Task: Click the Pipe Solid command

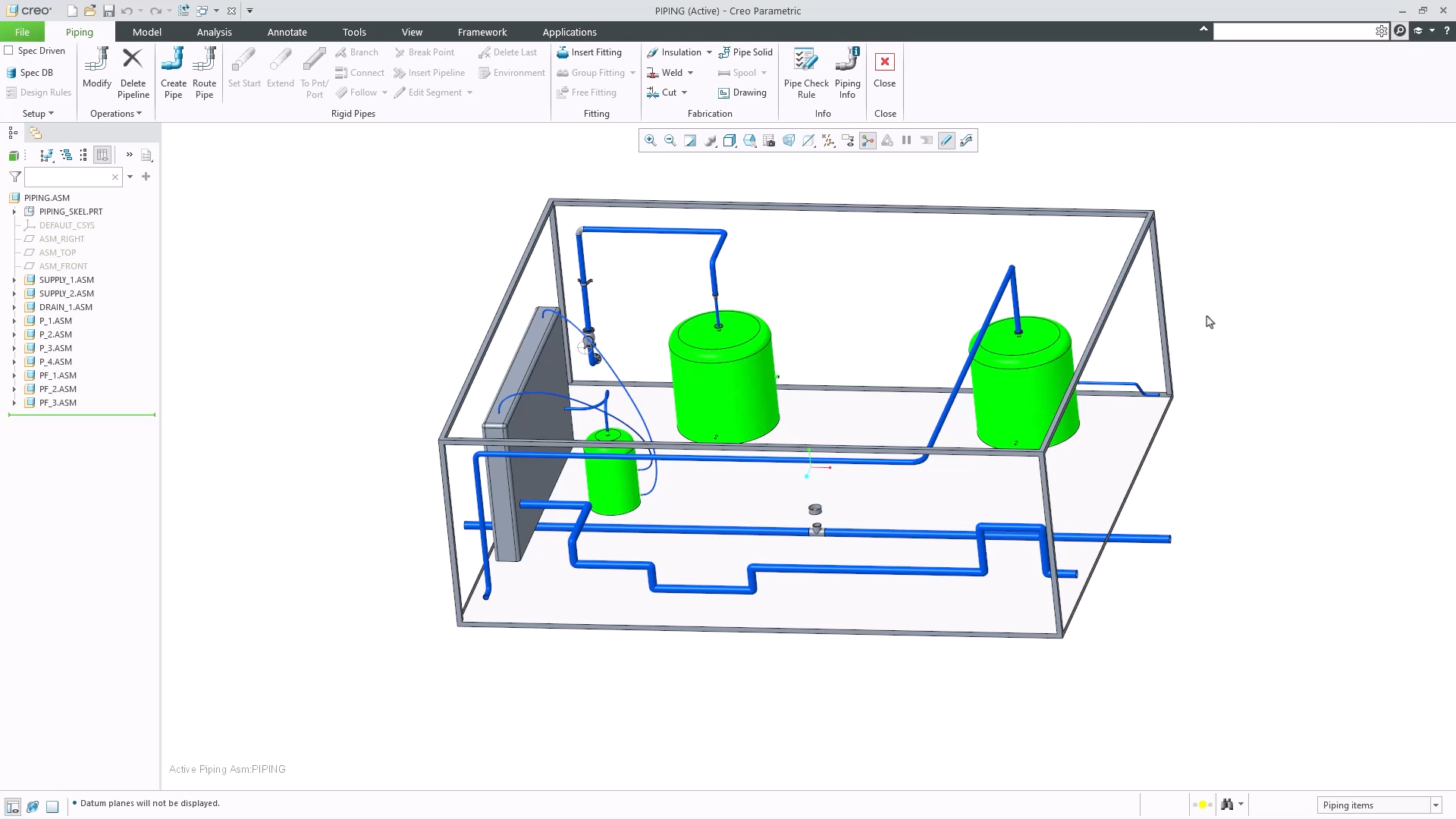Action: point(745,52)
